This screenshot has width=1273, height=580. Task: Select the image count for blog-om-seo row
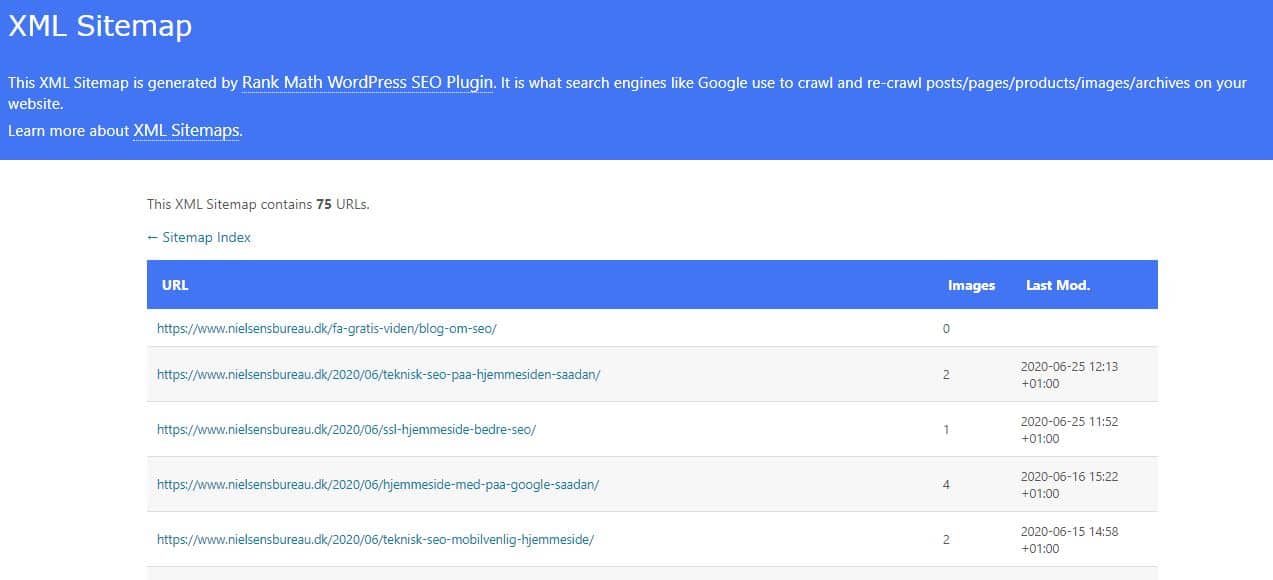[946, 329]
